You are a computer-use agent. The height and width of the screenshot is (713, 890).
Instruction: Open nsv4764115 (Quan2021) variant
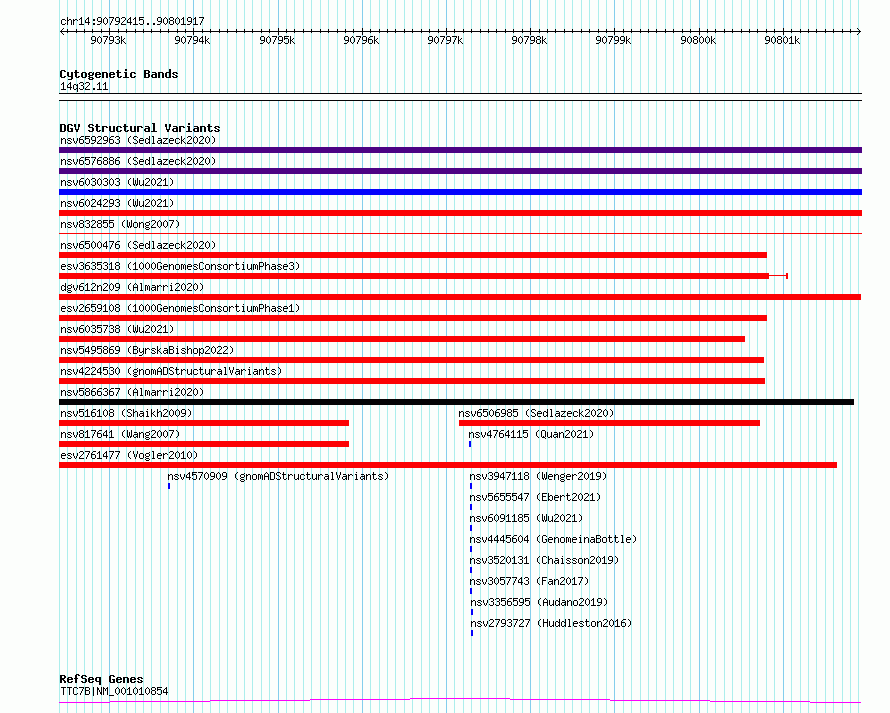coord(531,434)
